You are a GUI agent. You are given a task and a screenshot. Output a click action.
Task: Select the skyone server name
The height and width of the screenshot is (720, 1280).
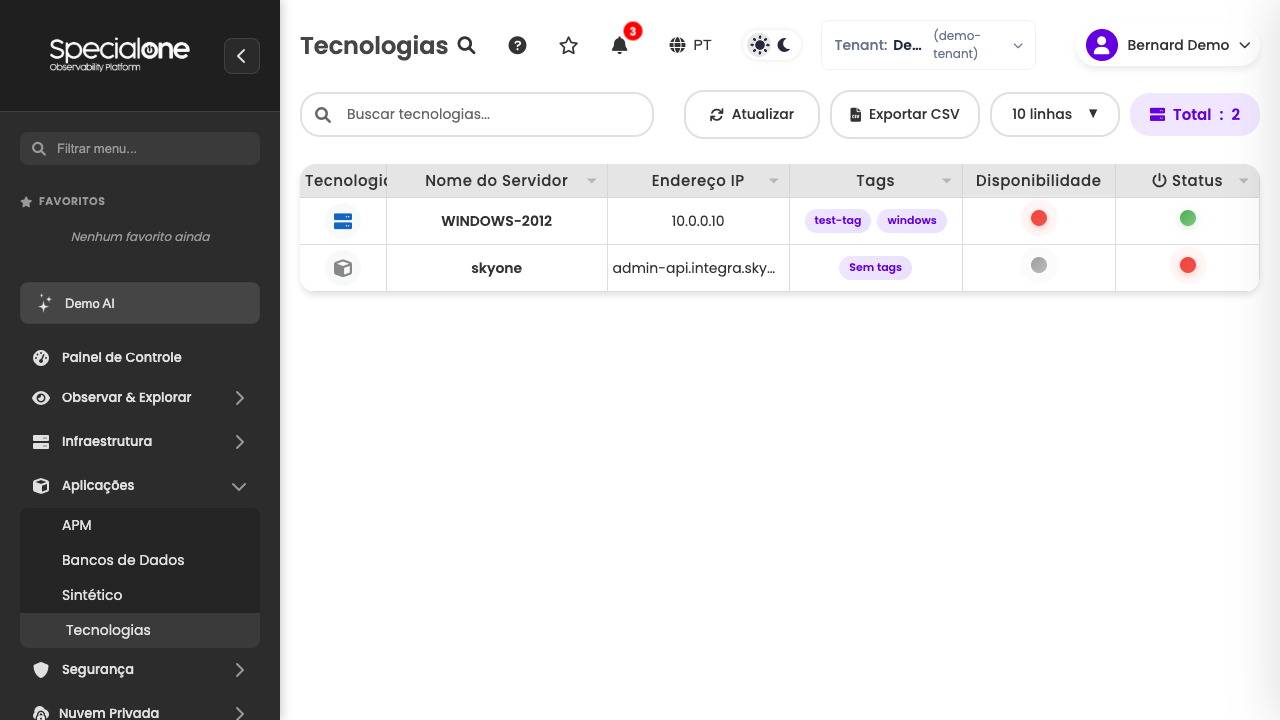(497, 268)
